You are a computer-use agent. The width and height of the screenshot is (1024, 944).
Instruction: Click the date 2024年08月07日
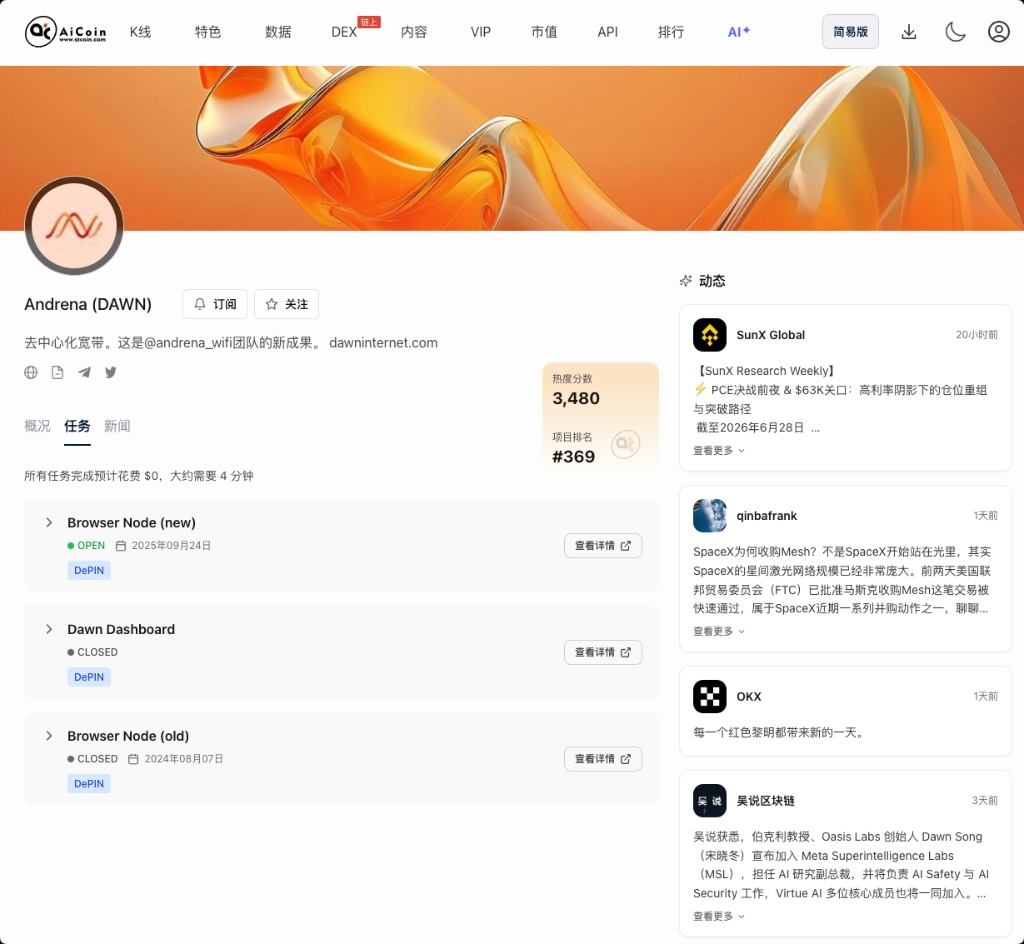click(x=184, y=759)
